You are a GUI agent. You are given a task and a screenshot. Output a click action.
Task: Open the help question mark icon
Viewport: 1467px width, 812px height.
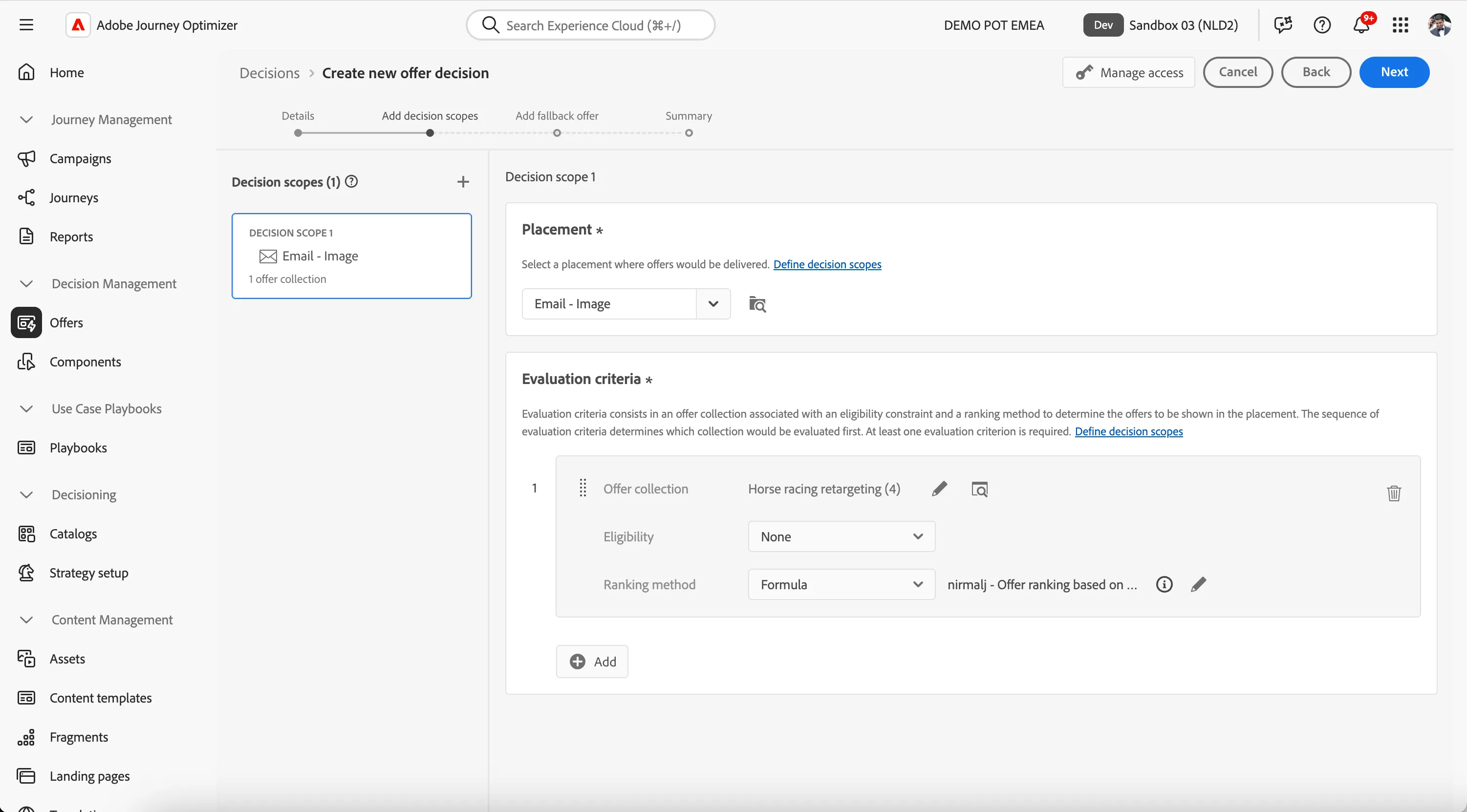pyautogui.click(x=1322, y=25)
